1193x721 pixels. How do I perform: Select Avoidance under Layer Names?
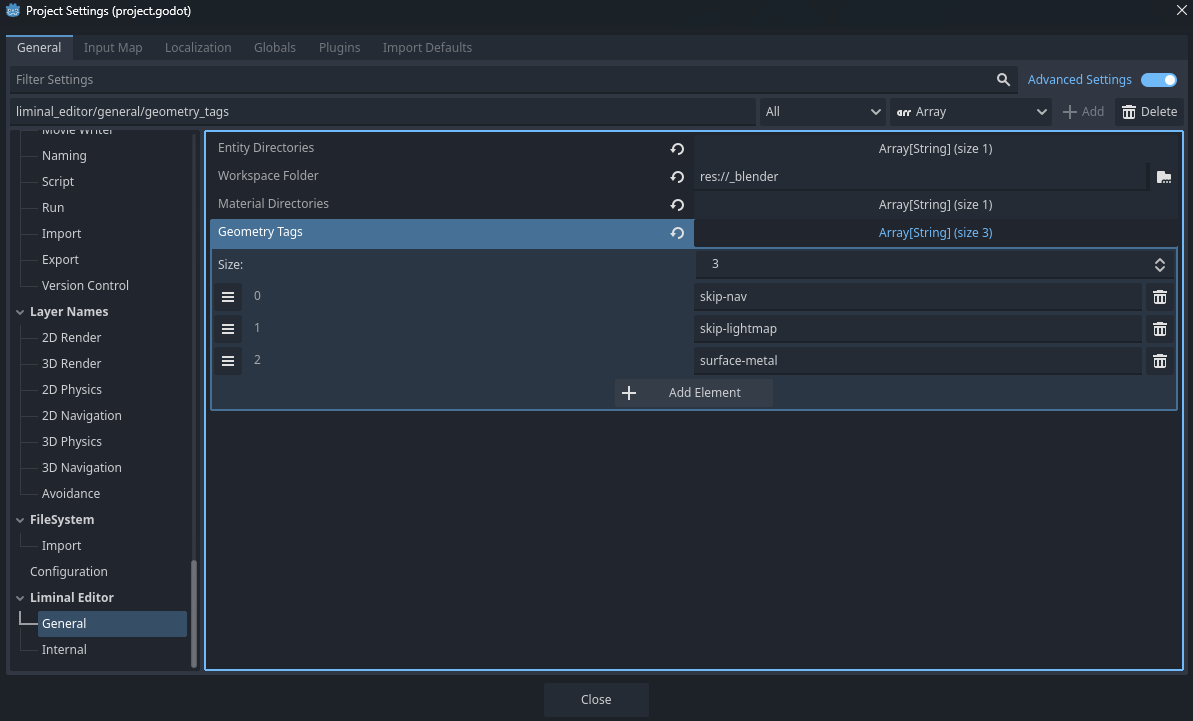click(x=71, y=494)
